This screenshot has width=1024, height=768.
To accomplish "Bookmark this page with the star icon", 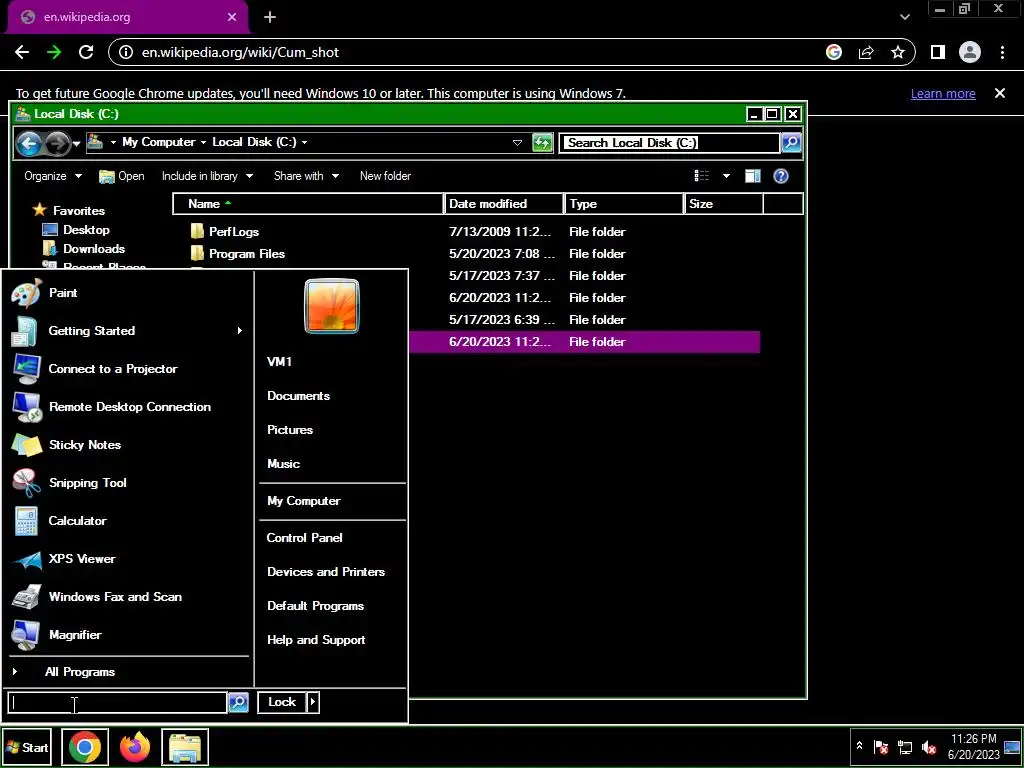I will (898, 52).
